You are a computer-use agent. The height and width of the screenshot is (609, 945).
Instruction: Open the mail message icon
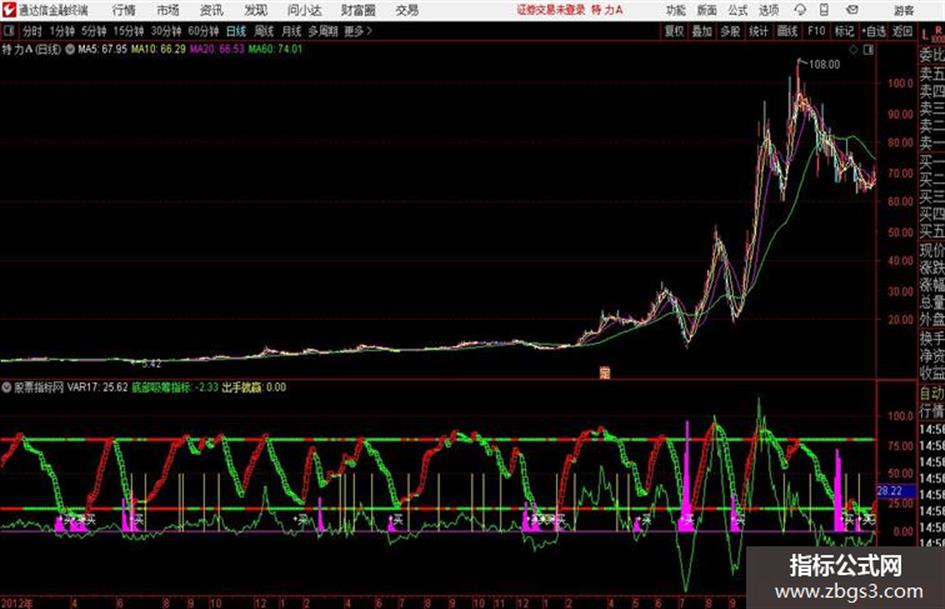pyautogui.click(x=852, y=10)
